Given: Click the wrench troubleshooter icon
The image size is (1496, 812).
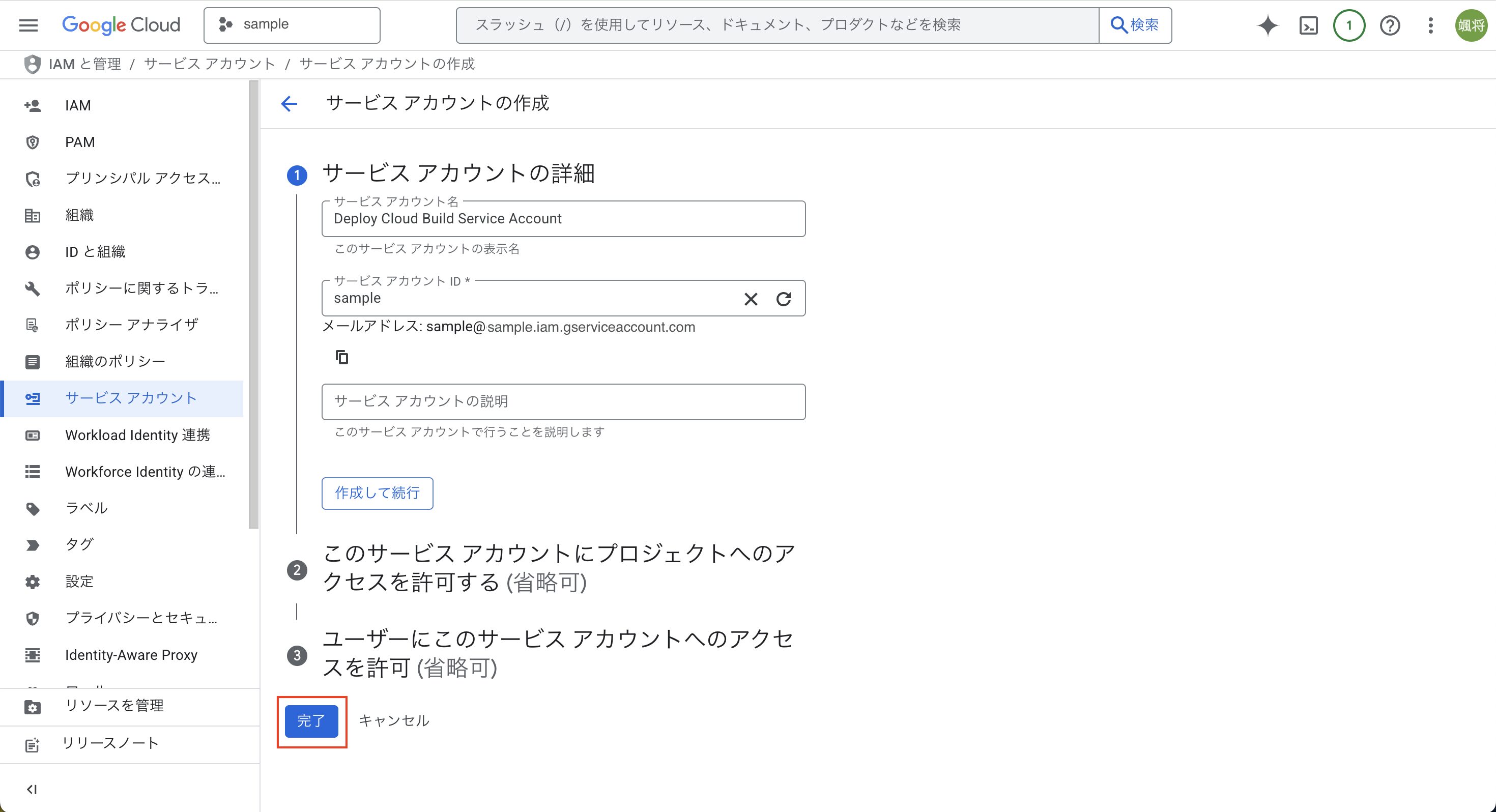Looking at the screenshot, I should pos(33,288).
